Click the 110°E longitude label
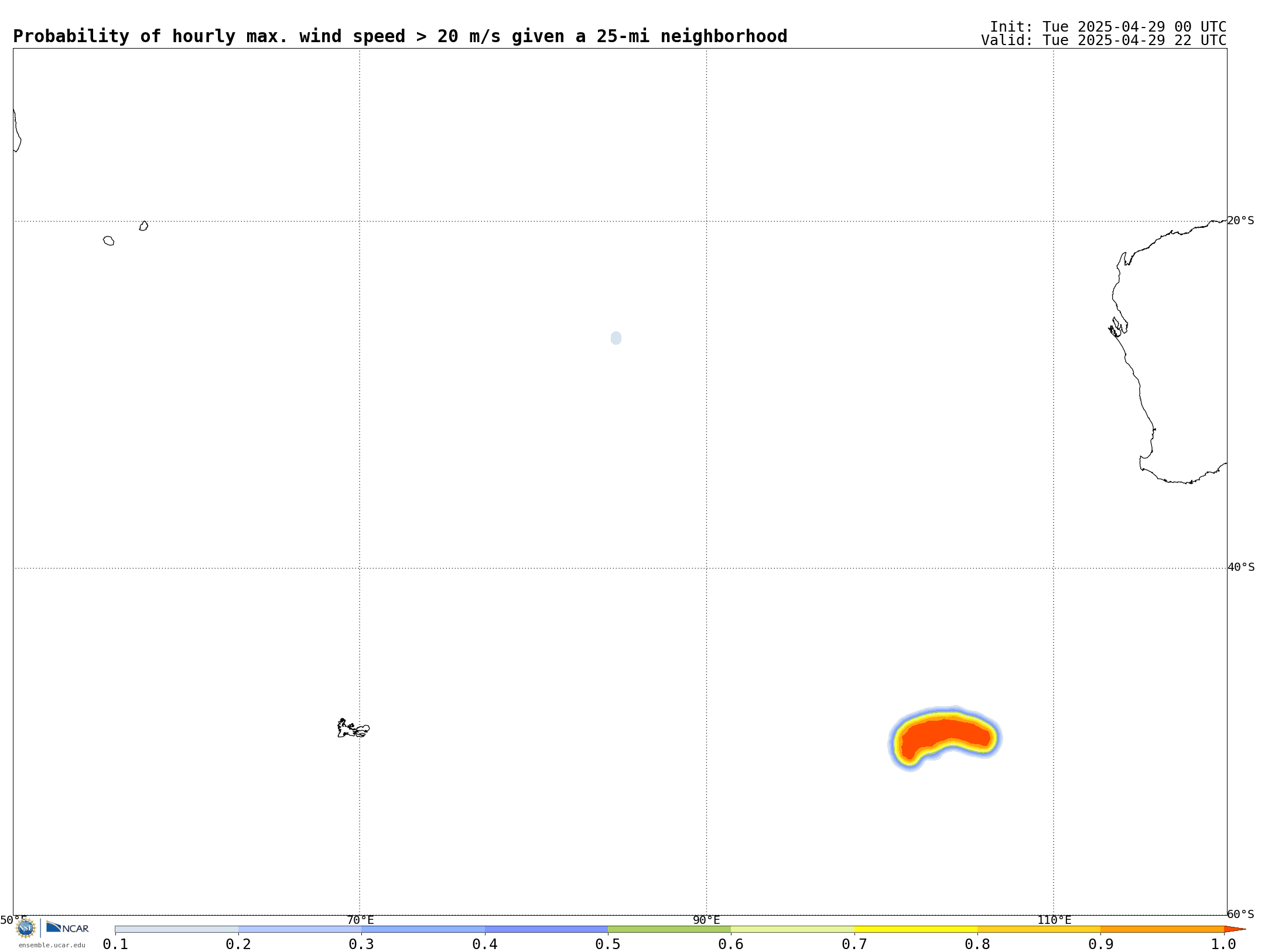Image resolution: width=1265 pixels, height=952 pixels. [x=1054, y=920]
